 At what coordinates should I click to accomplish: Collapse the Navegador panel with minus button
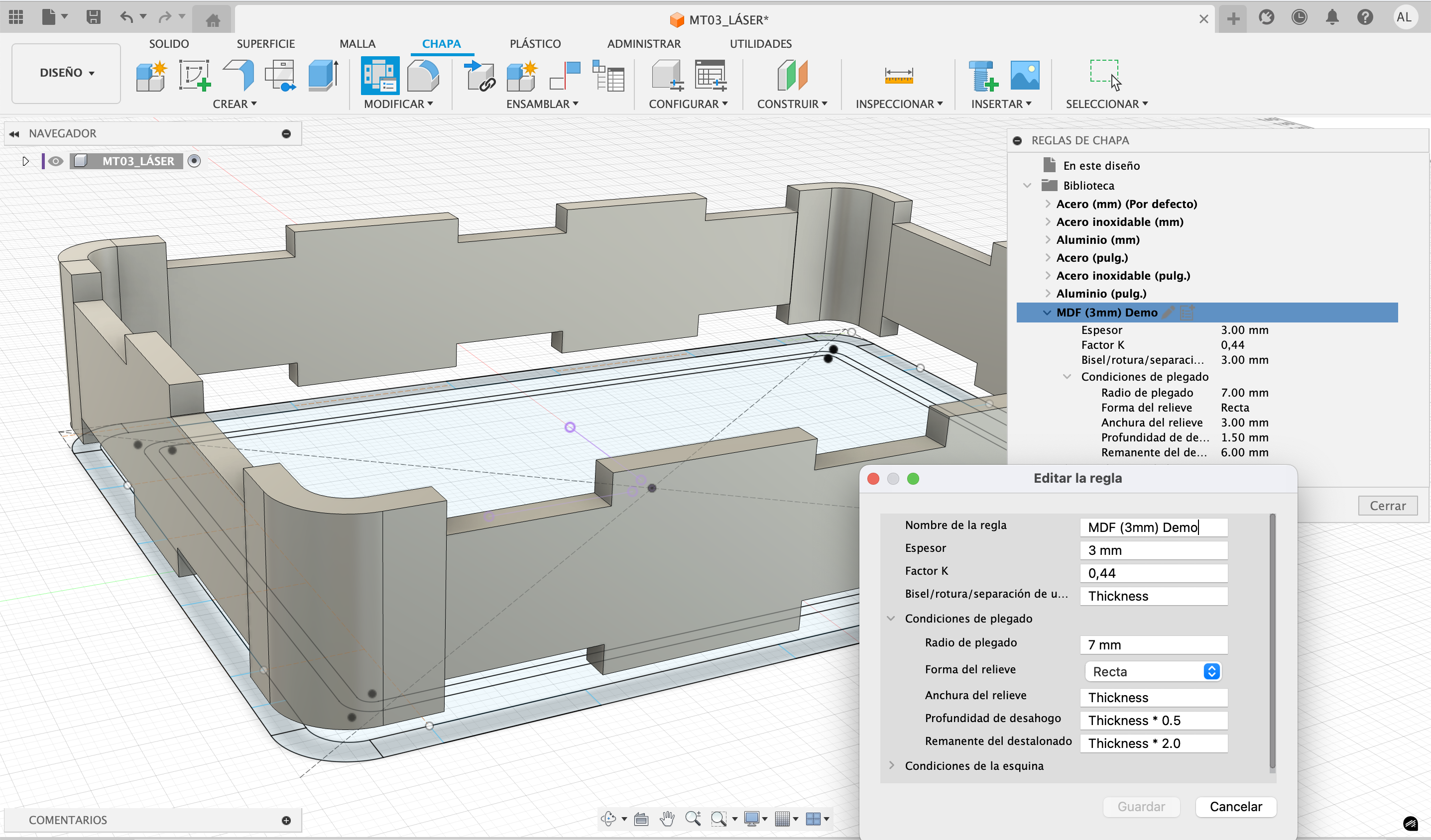coord(286,134)
